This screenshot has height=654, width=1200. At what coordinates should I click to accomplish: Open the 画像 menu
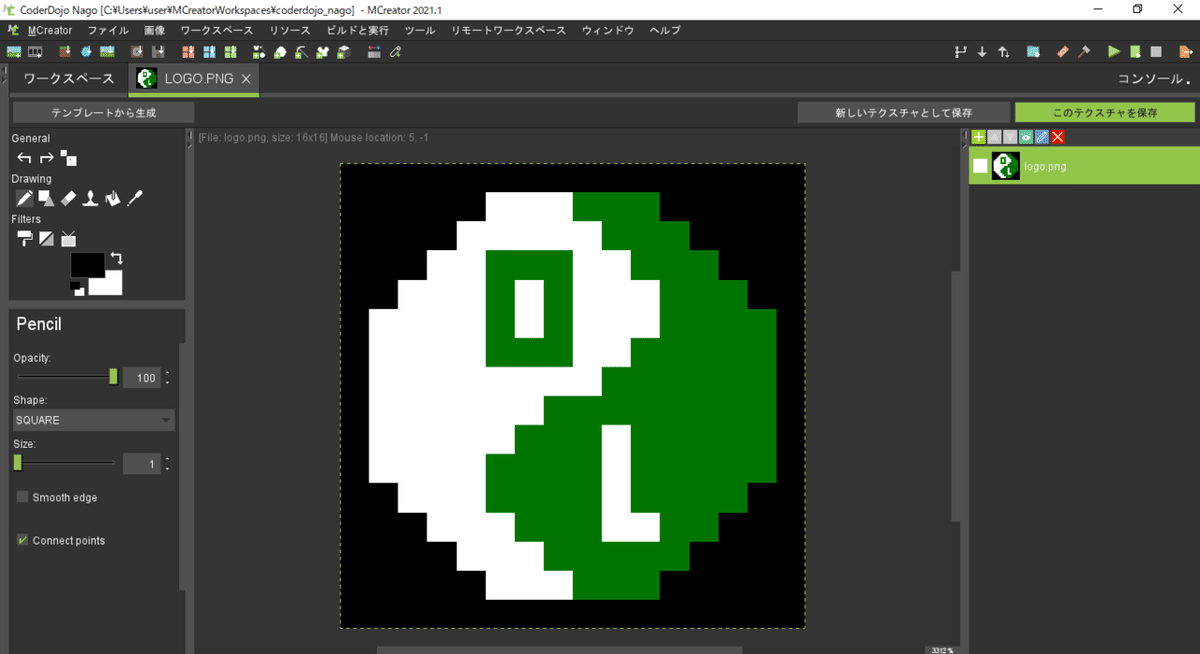[x=156, y=30]
